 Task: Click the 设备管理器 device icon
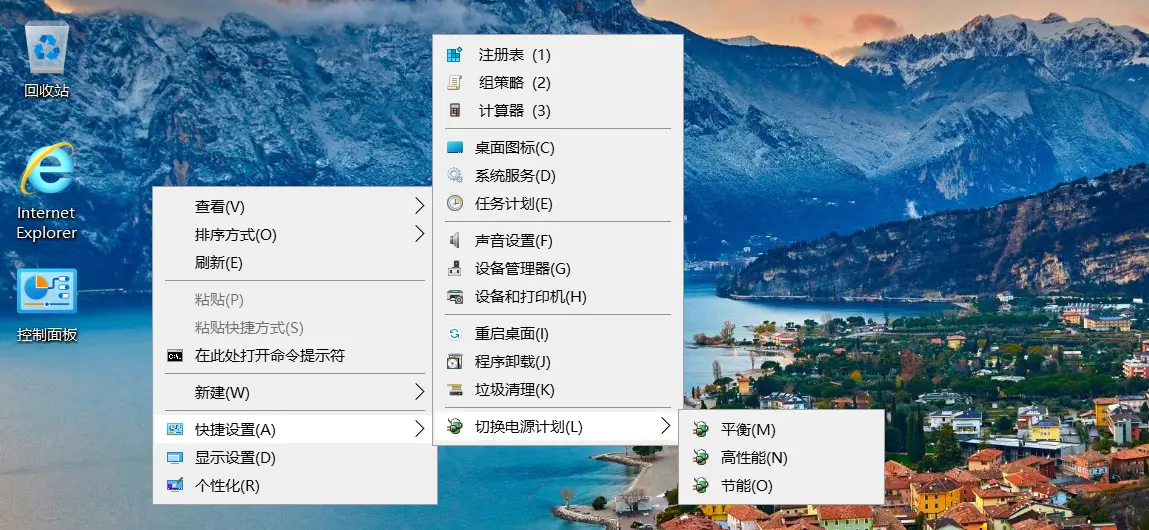[x=455, y=268]
